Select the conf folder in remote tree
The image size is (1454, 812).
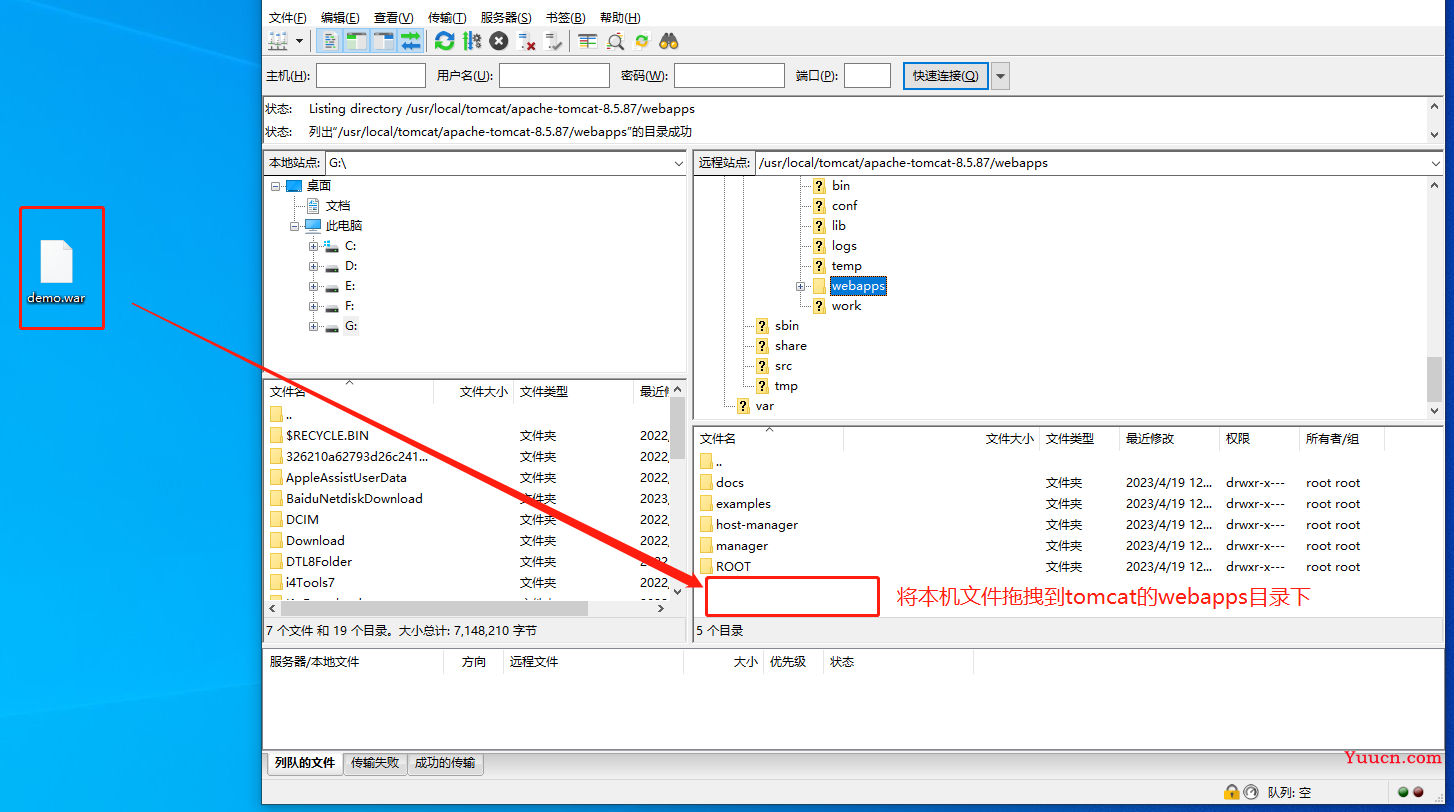click(x=844, y=206)
